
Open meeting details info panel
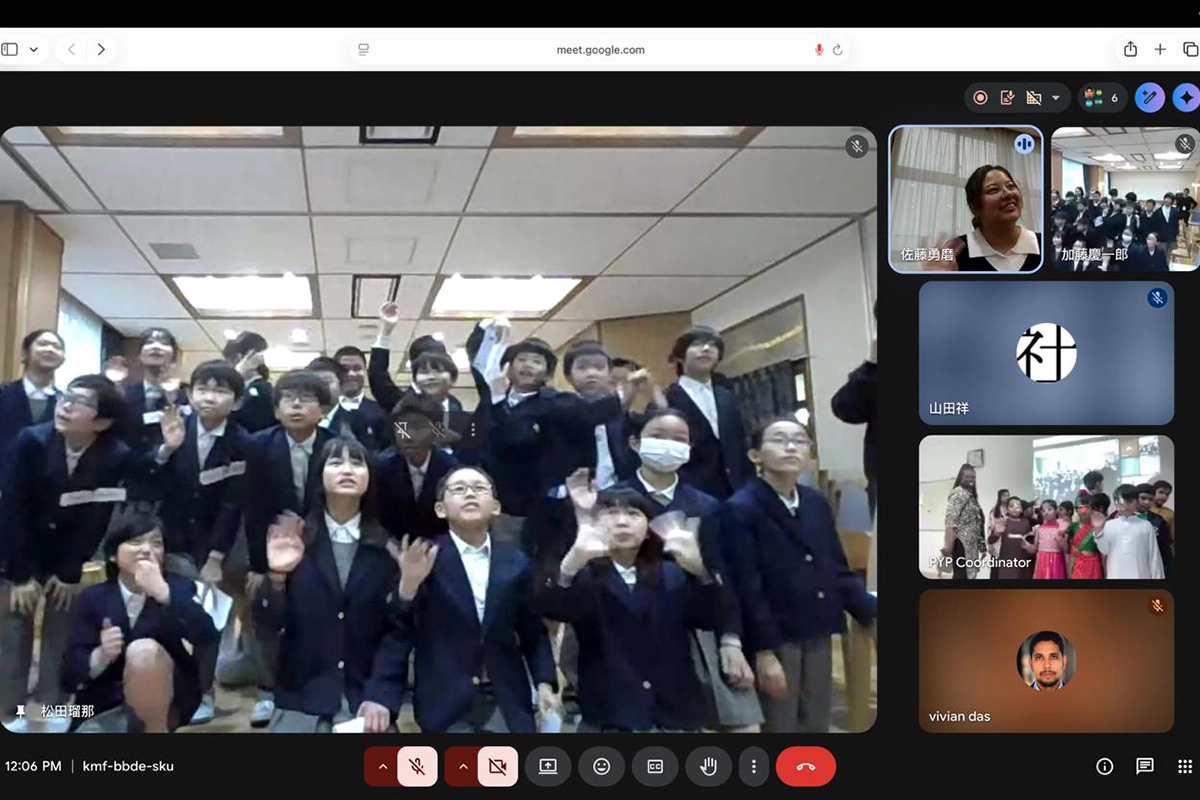(1105, 766)
